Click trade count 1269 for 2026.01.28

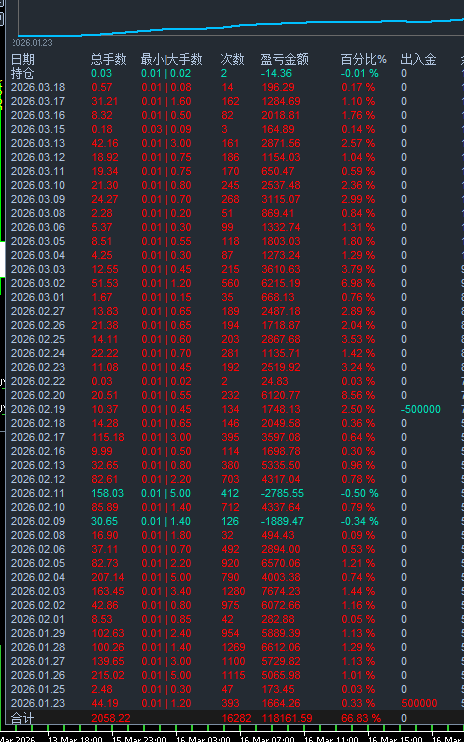tap(233, 647)
